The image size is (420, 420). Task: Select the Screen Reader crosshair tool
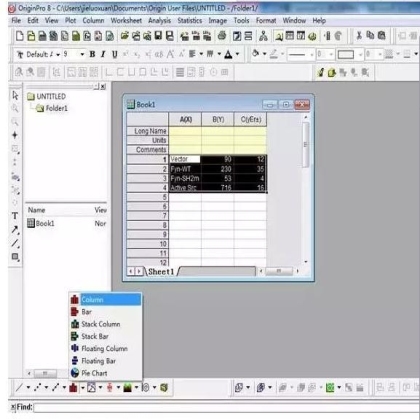pos(15,135)
